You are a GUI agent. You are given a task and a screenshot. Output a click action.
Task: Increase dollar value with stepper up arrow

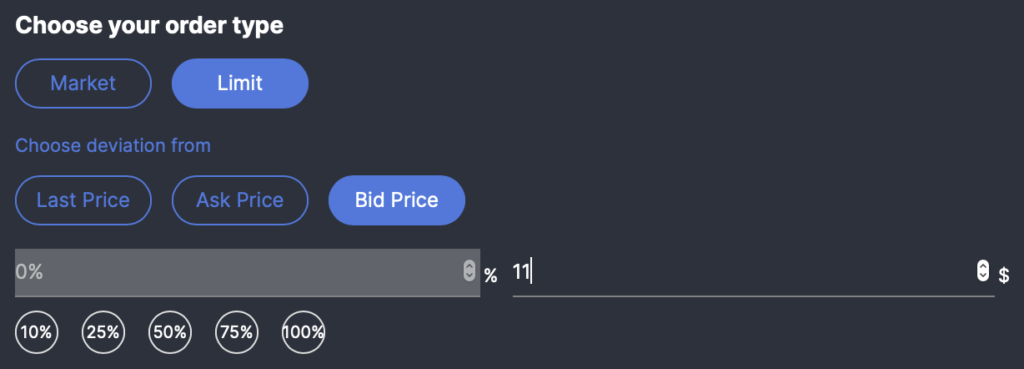click(x=983, y=266)
